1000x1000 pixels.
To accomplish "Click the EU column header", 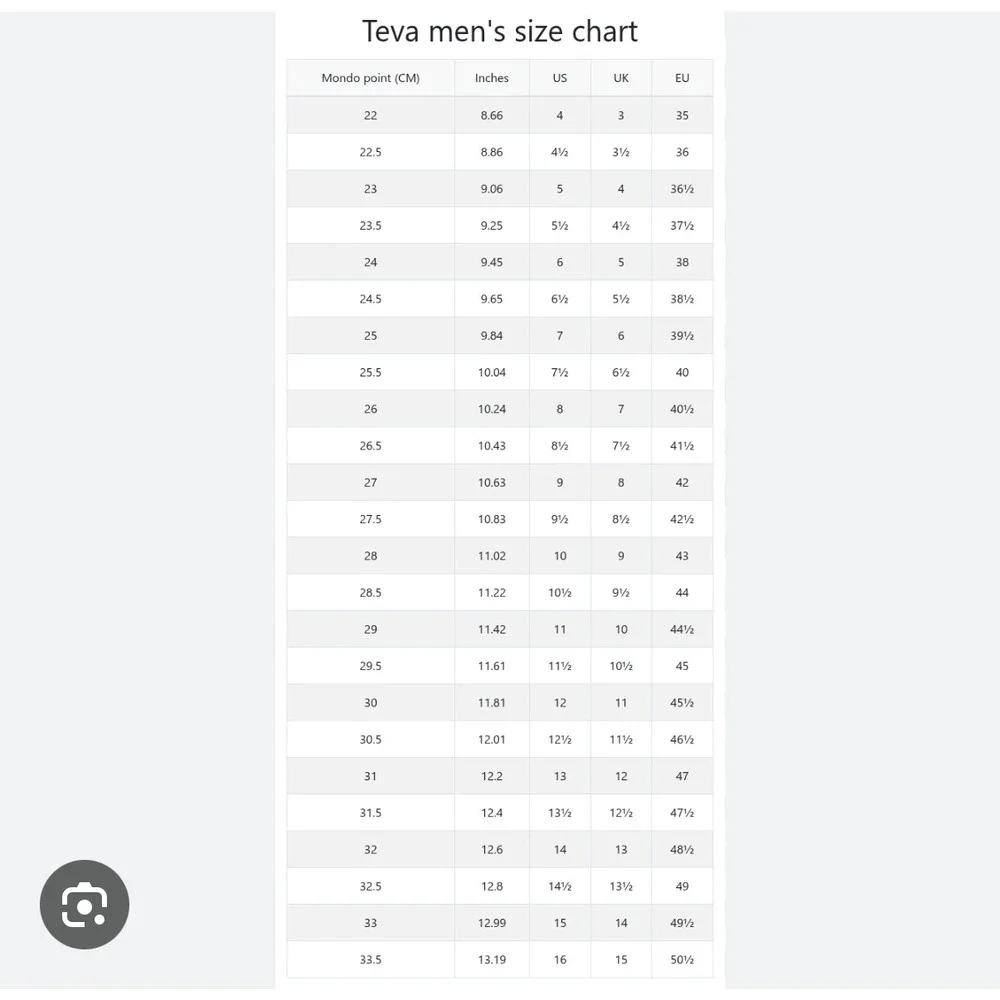I will pos(682,78).
